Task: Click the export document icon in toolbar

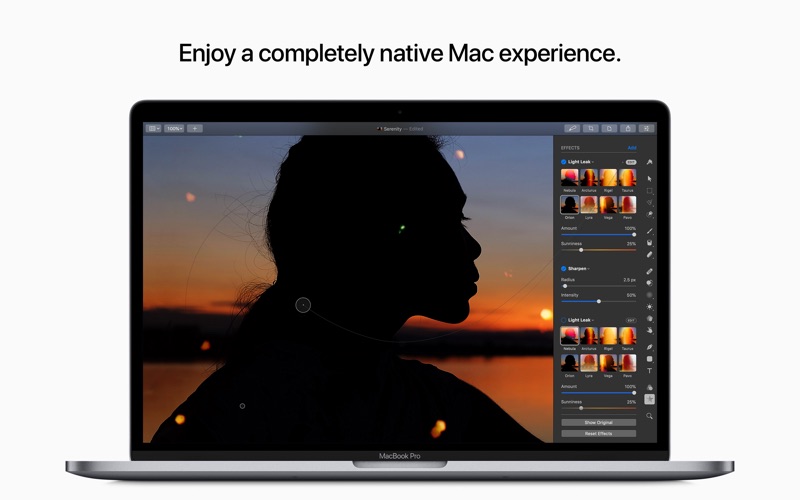Action: [x=609, y=129]
